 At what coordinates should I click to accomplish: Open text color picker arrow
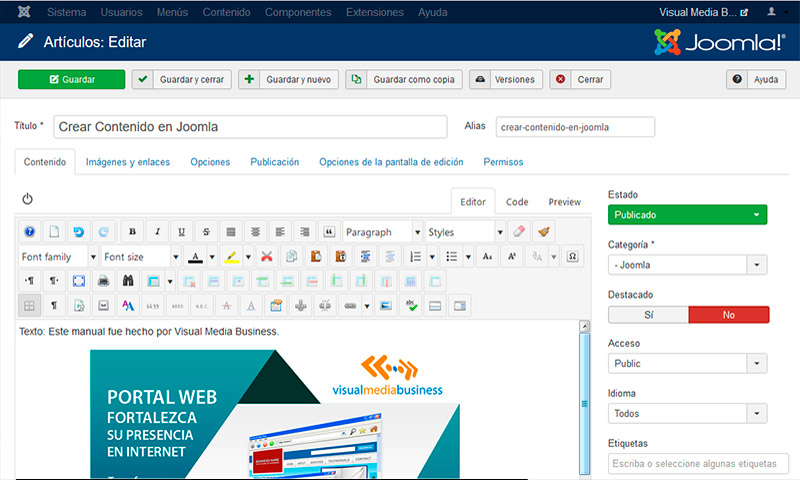point(212,257)
